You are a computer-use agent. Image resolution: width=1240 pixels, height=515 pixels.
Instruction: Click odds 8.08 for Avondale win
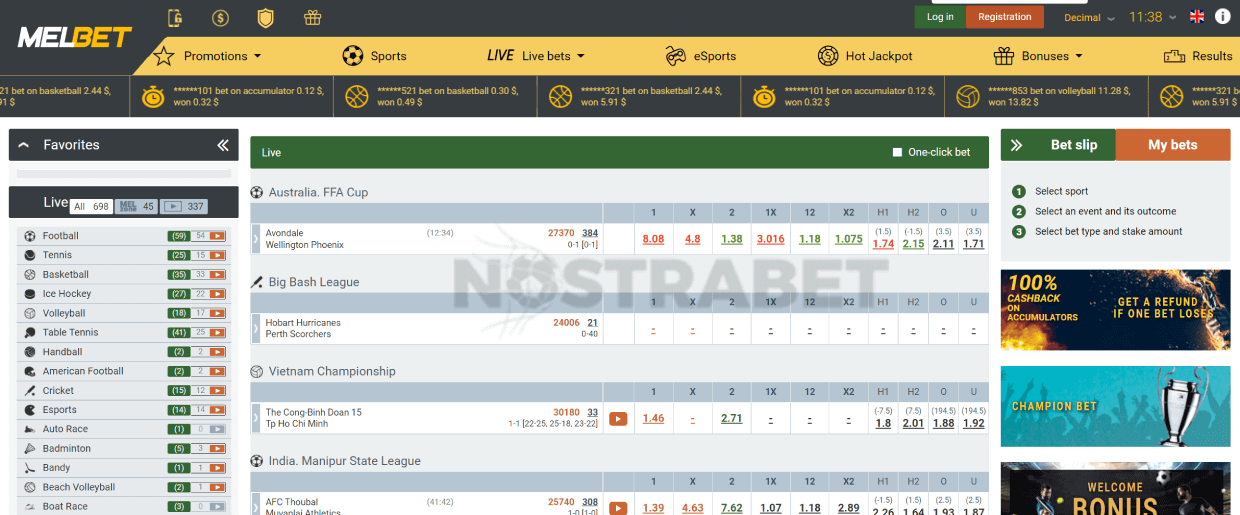click(x=653, y=239)
